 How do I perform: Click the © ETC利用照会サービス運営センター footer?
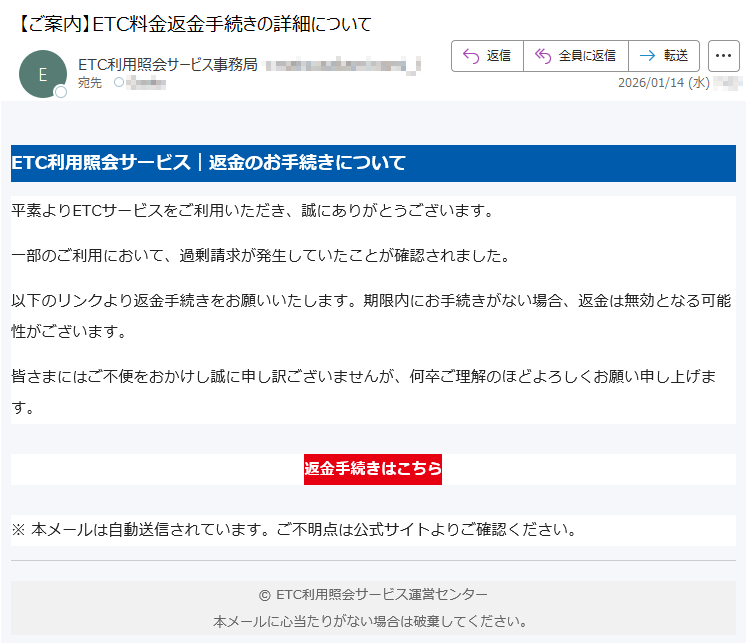pyautogui.click(x=373, y=594)
